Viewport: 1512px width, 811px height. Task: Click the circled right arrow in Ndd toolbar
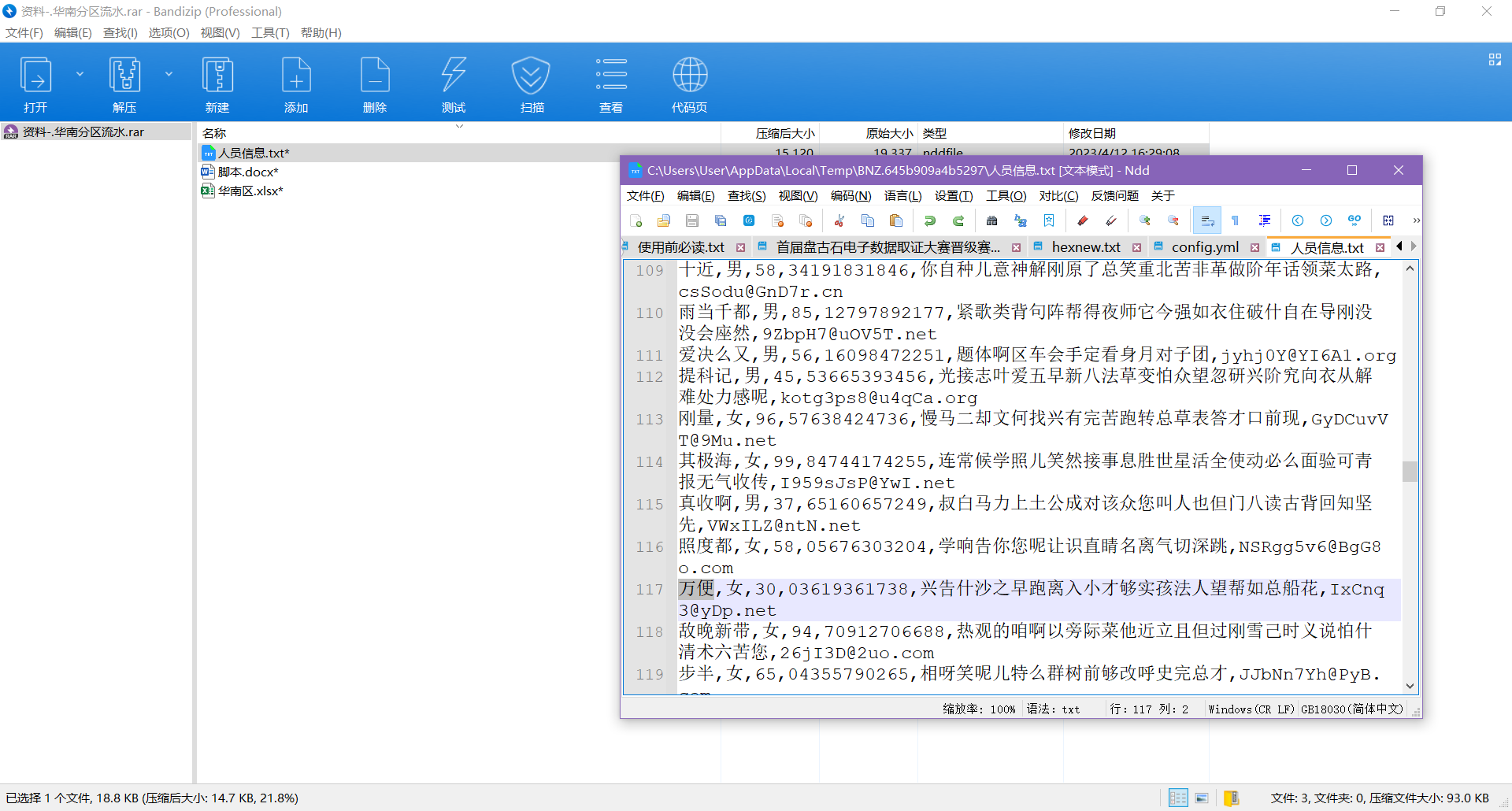[1326, 220]
